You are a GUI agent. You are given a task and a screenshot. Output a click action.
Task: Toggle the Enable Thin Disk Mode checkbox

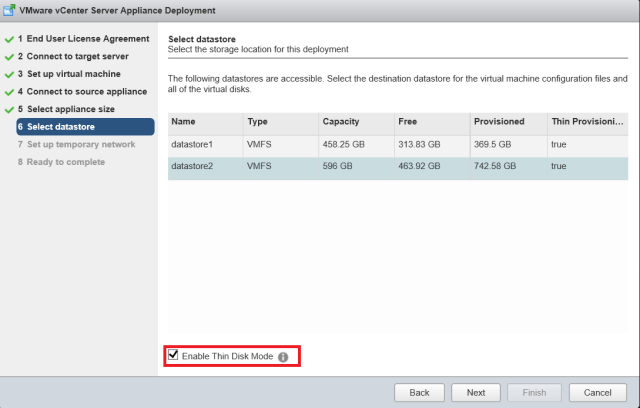pos(173,355)
